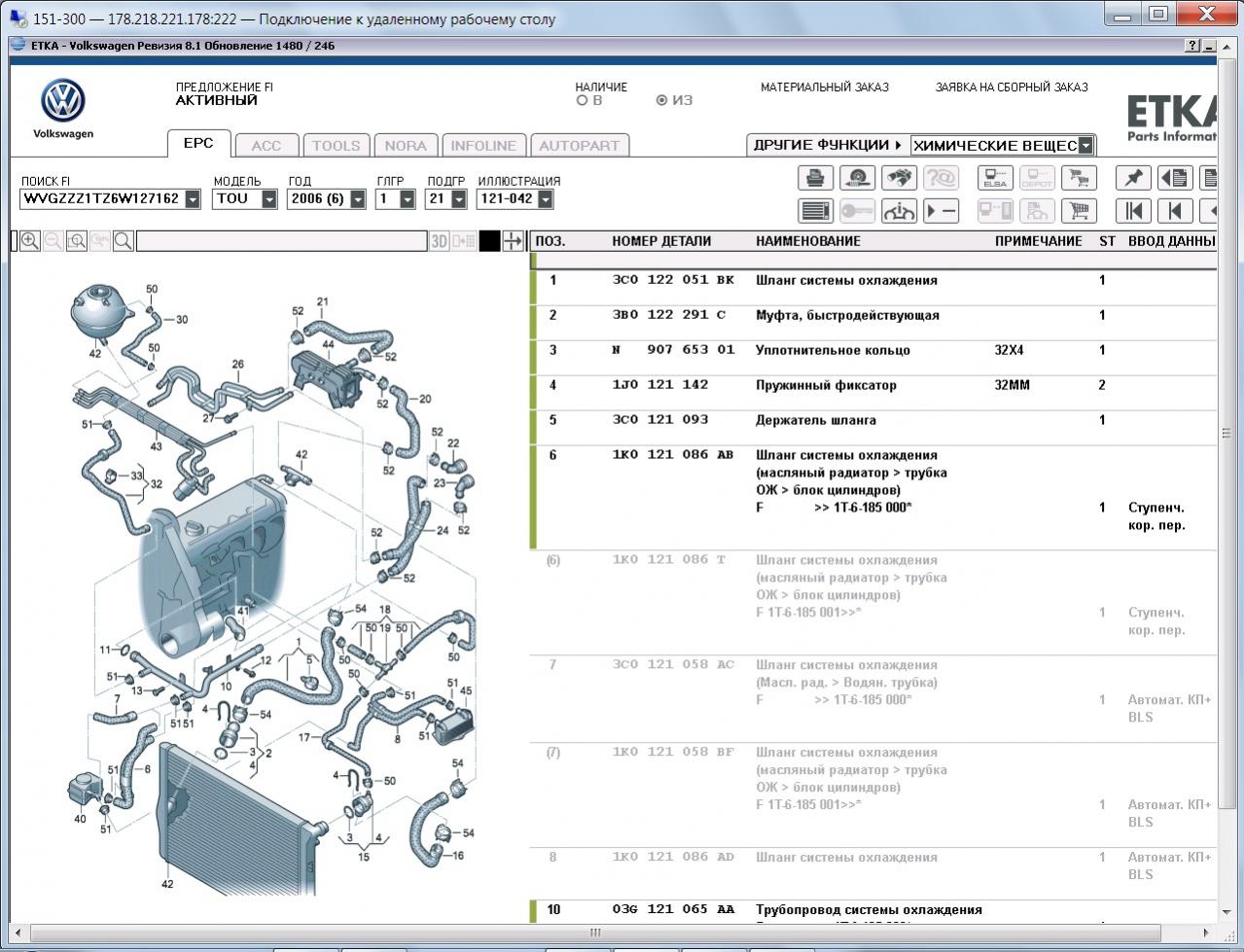Expand the ПОИСК FI VIN dropdown
This screenshot has height=952, width=1244.
click(x=193, y=199)
